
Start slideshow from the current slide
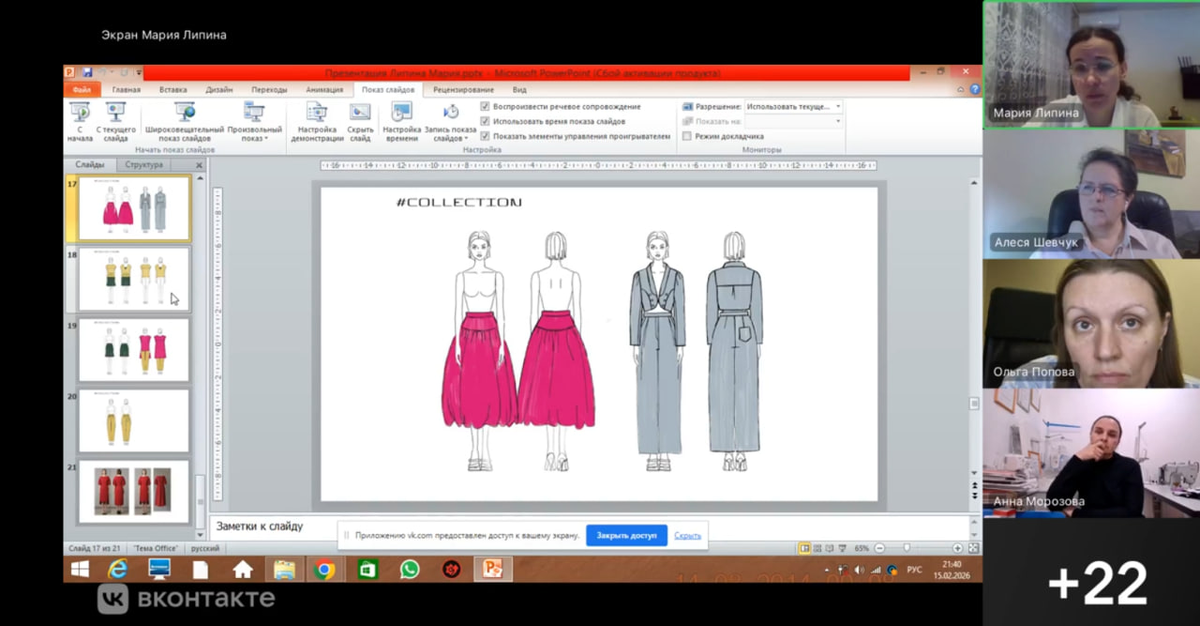tap(116, 119)
